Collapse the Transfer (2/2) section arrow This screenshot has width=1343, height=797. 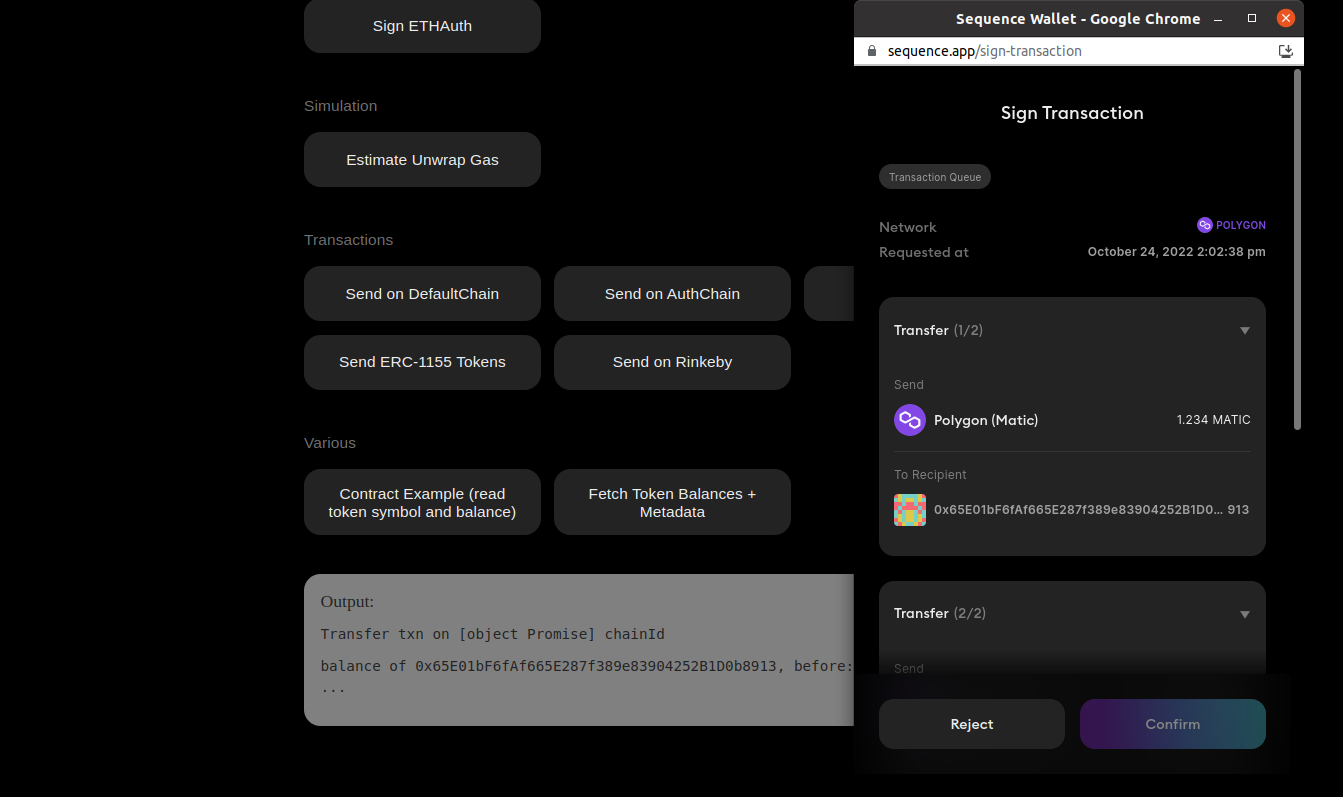coord(1245,614)
